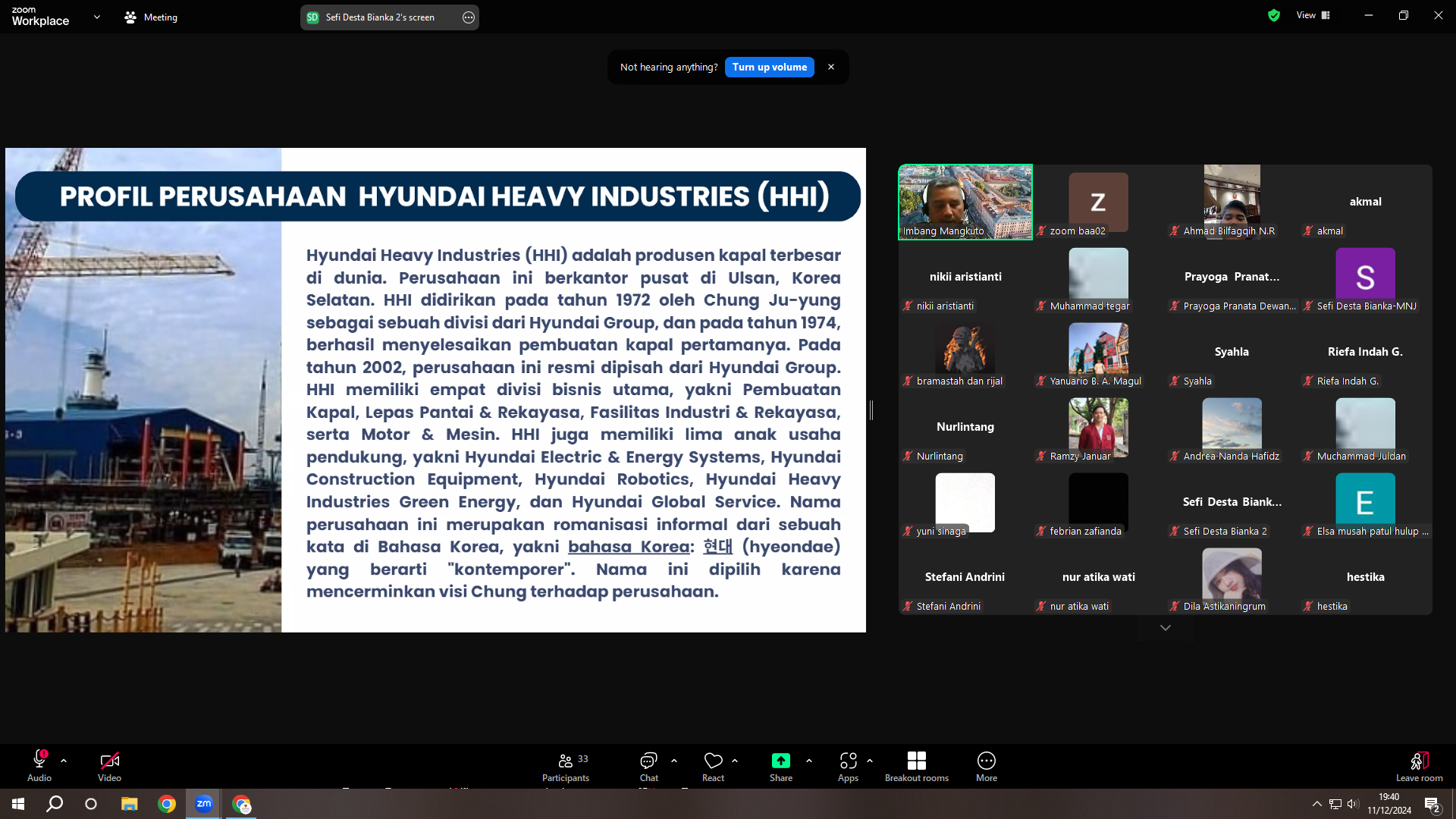Show hidden system tray icons
Image resolution: width=1456 pixels, height=819 pixels.
click(1317, 804)
